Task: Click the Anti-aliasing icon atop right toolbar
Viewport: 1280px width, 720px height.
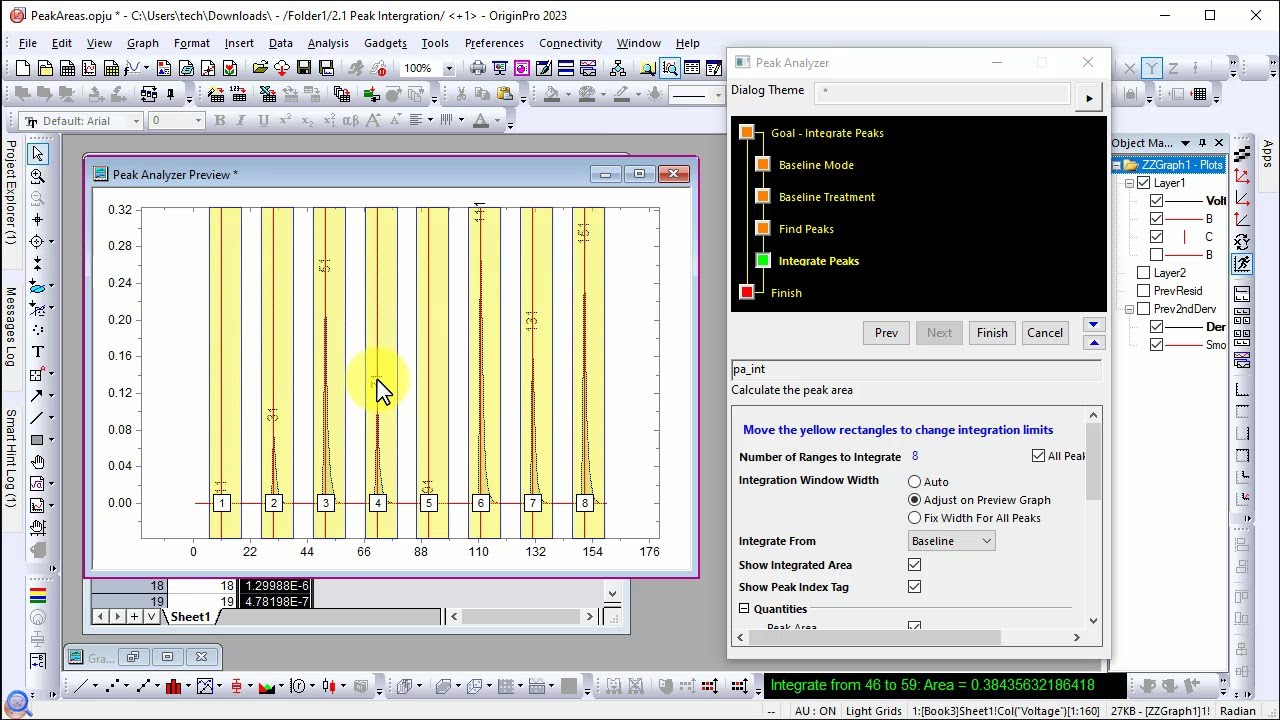Action: click(1242, 154)
